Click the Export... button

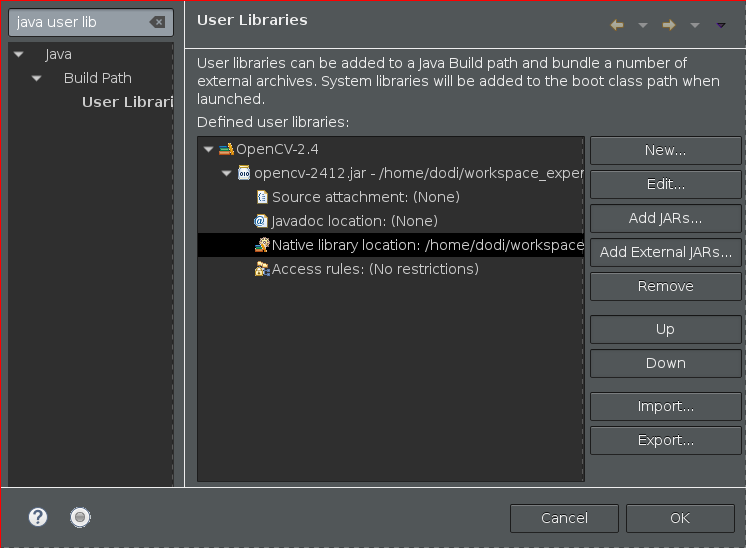(666, 440)
